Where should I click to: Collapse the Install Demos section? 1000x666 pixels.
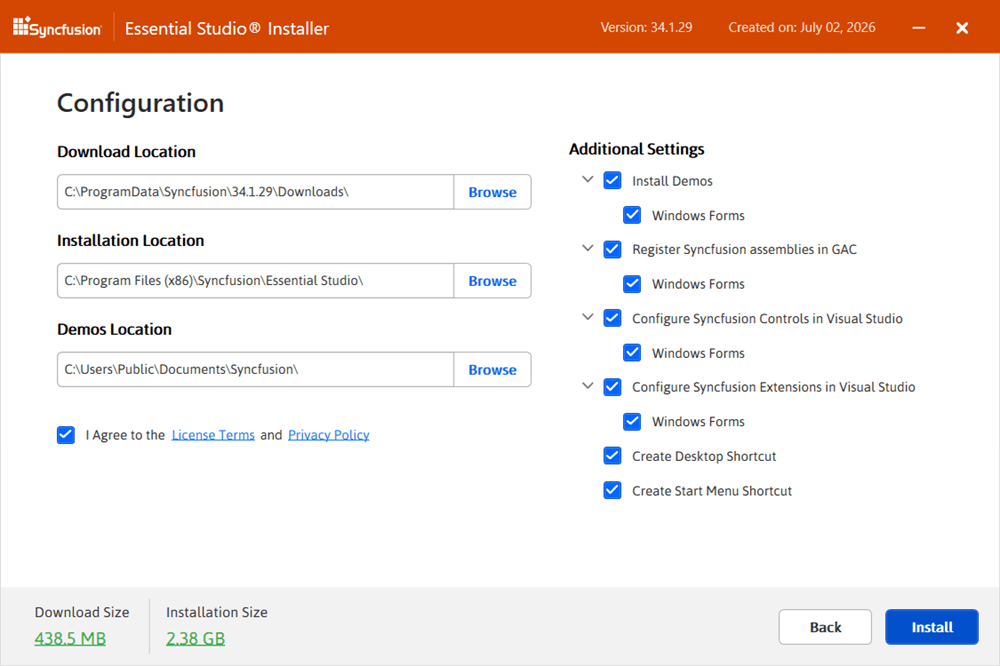tap(587, 180)
